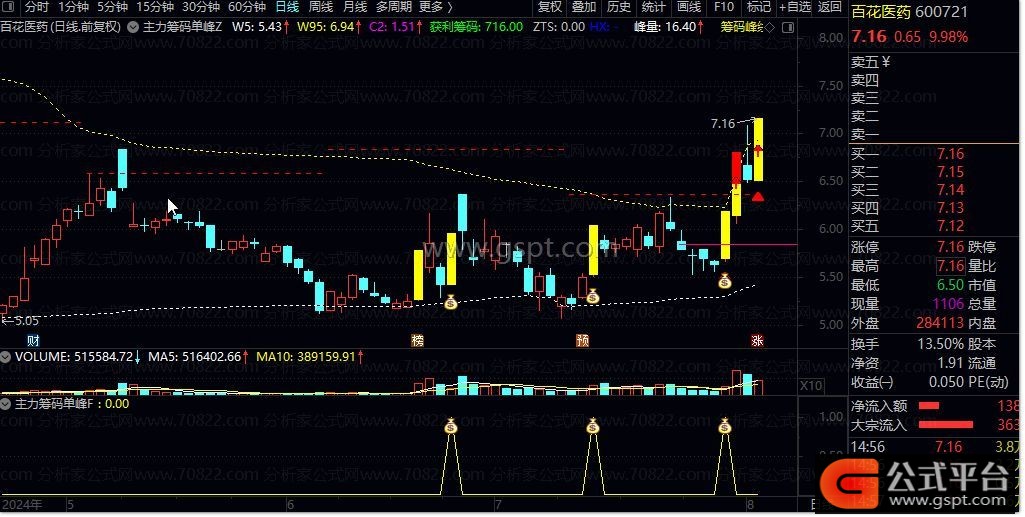Open the 主力筹码单峰F indicator dropdown icon
Image resolution: width=1025 pixels, height=517 pixels.
(x=6, y=404)
